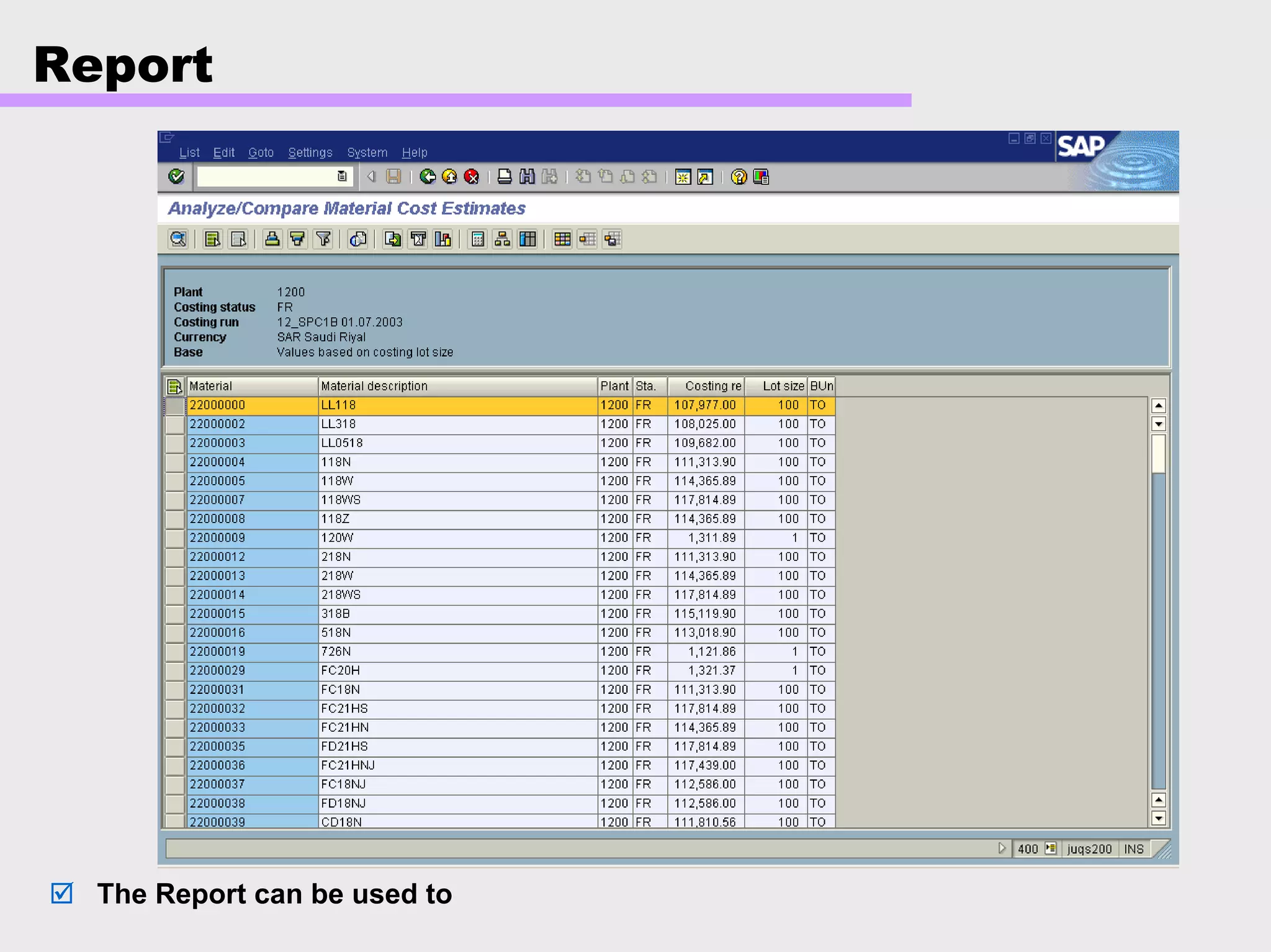The image size is (1271, 952).
Task: Open the Goto menu
Action: tap(261, 153)
